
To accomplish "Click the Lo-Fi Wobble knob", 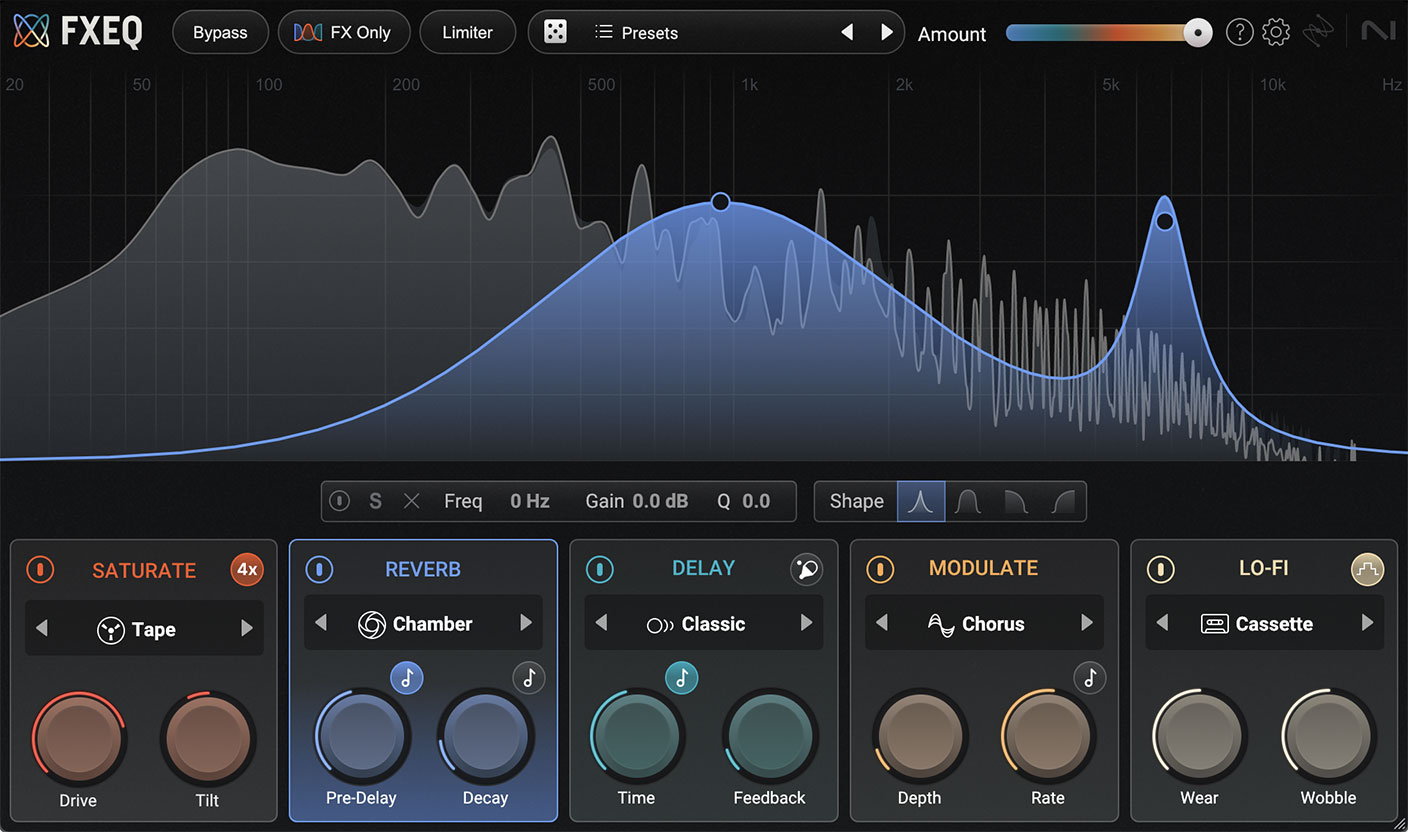I will coord(1329,736).
